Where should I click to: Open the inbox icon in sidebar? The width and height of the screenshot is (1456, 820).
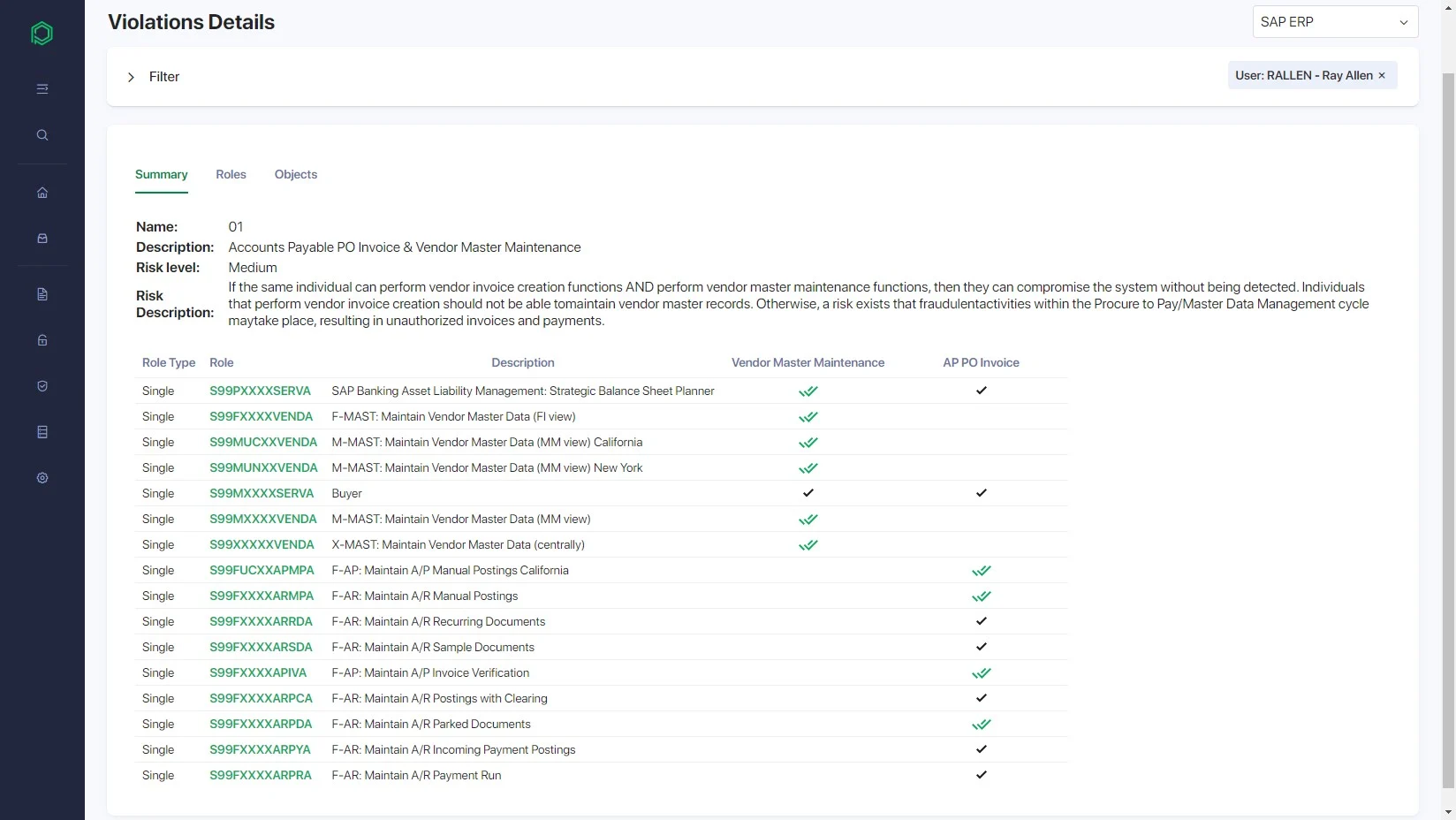pyautogui.click(x=42, y=239)
